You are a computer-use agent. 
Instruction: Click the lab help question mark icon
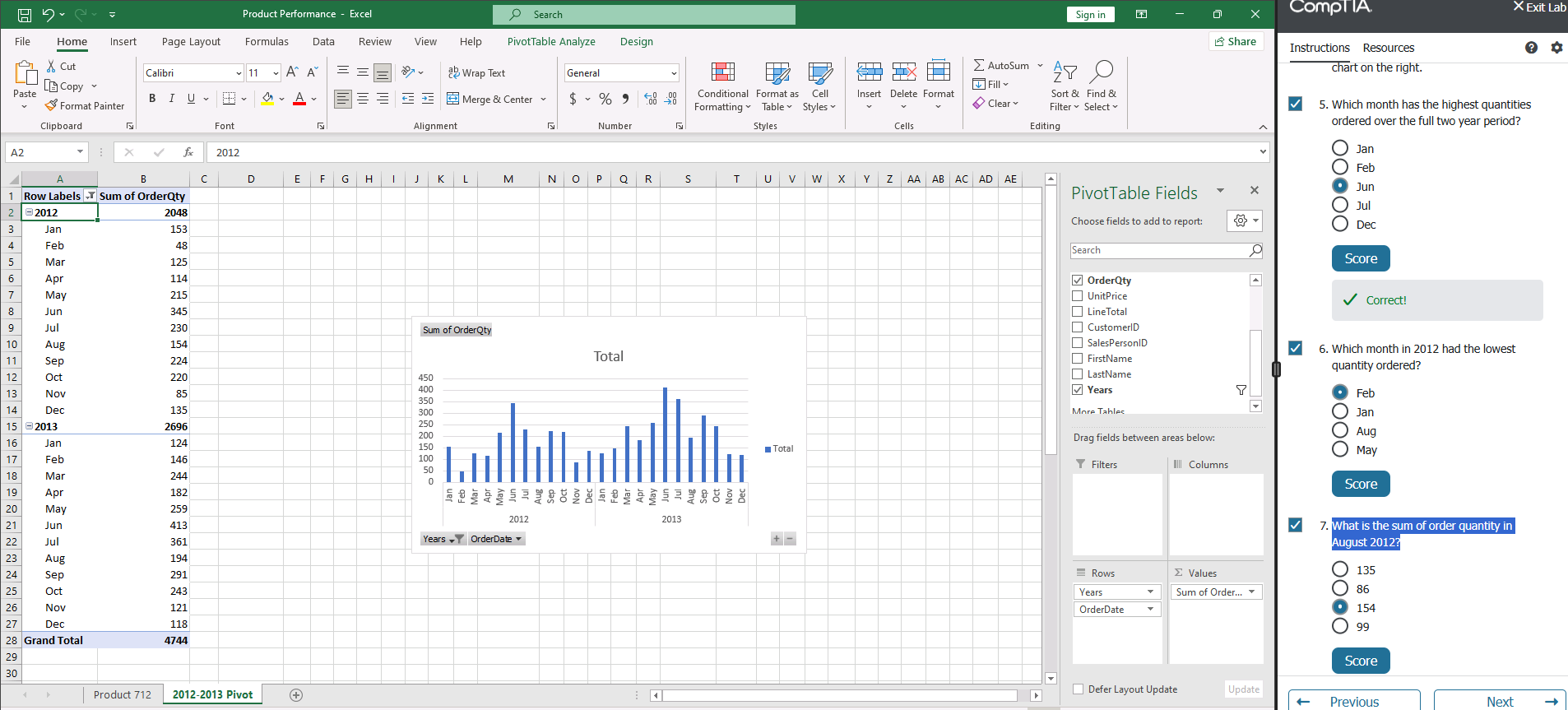click(1531, 48)
